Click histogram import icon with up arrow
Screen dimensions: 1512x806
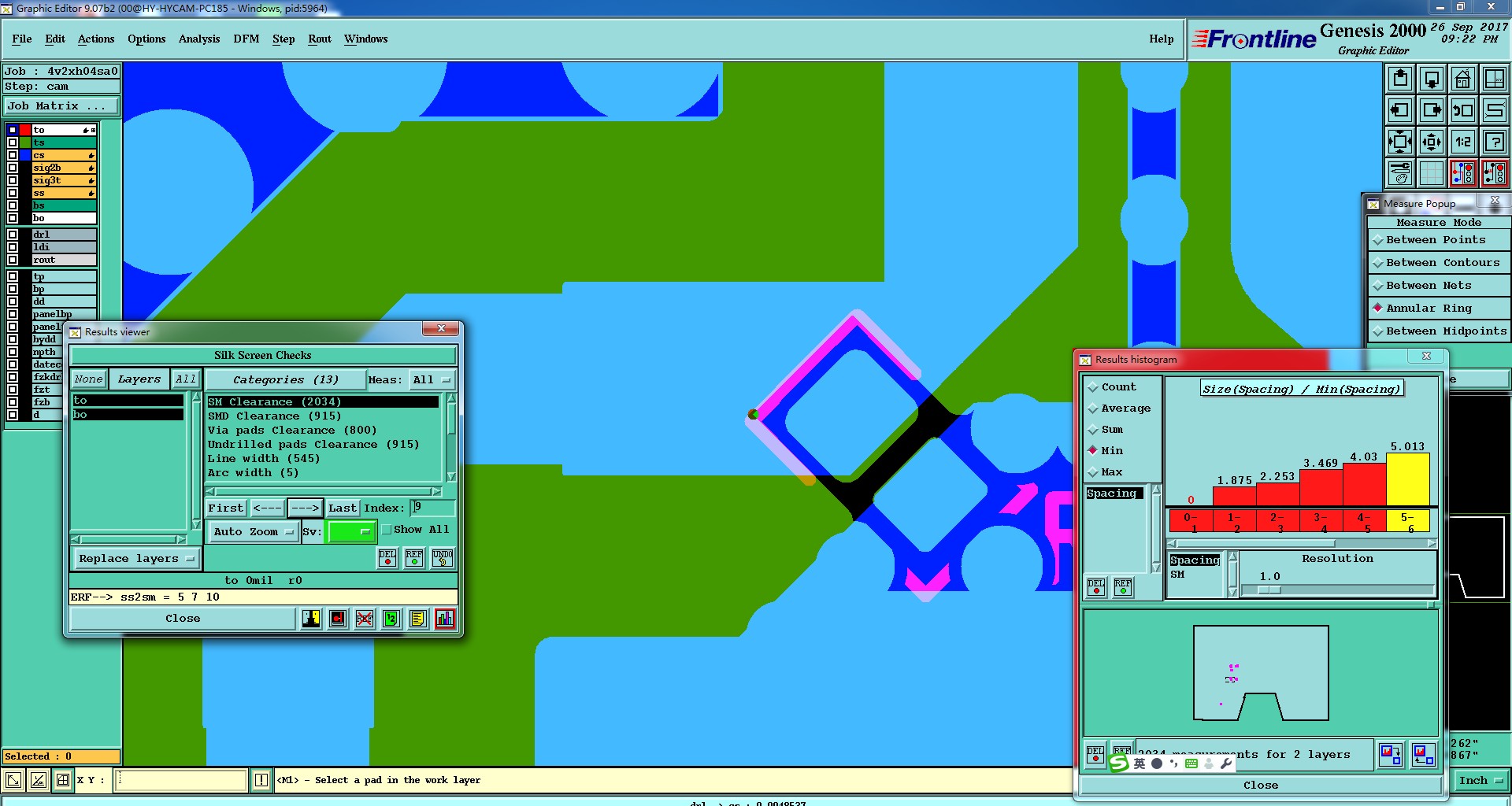click(1423, 754)
